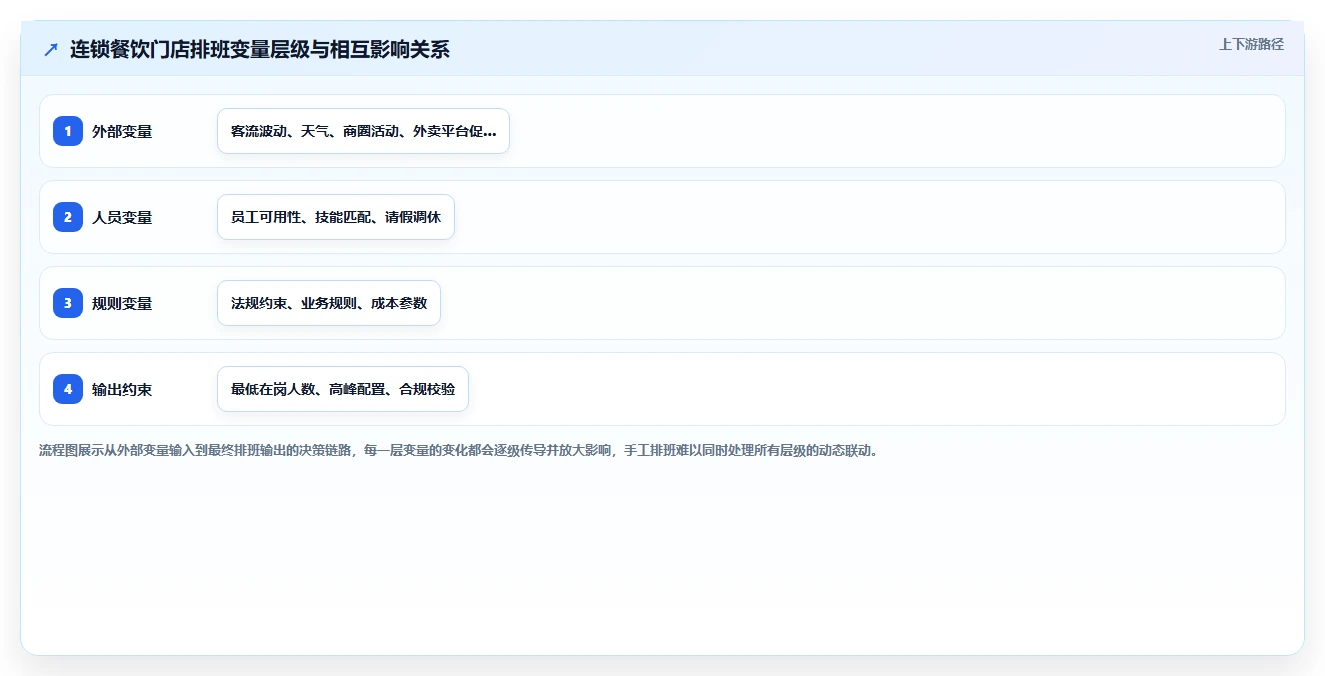Click blank area of the 输出约束 row card
The height and width of the screenshot is (676, 1325).
coord(870,389)
